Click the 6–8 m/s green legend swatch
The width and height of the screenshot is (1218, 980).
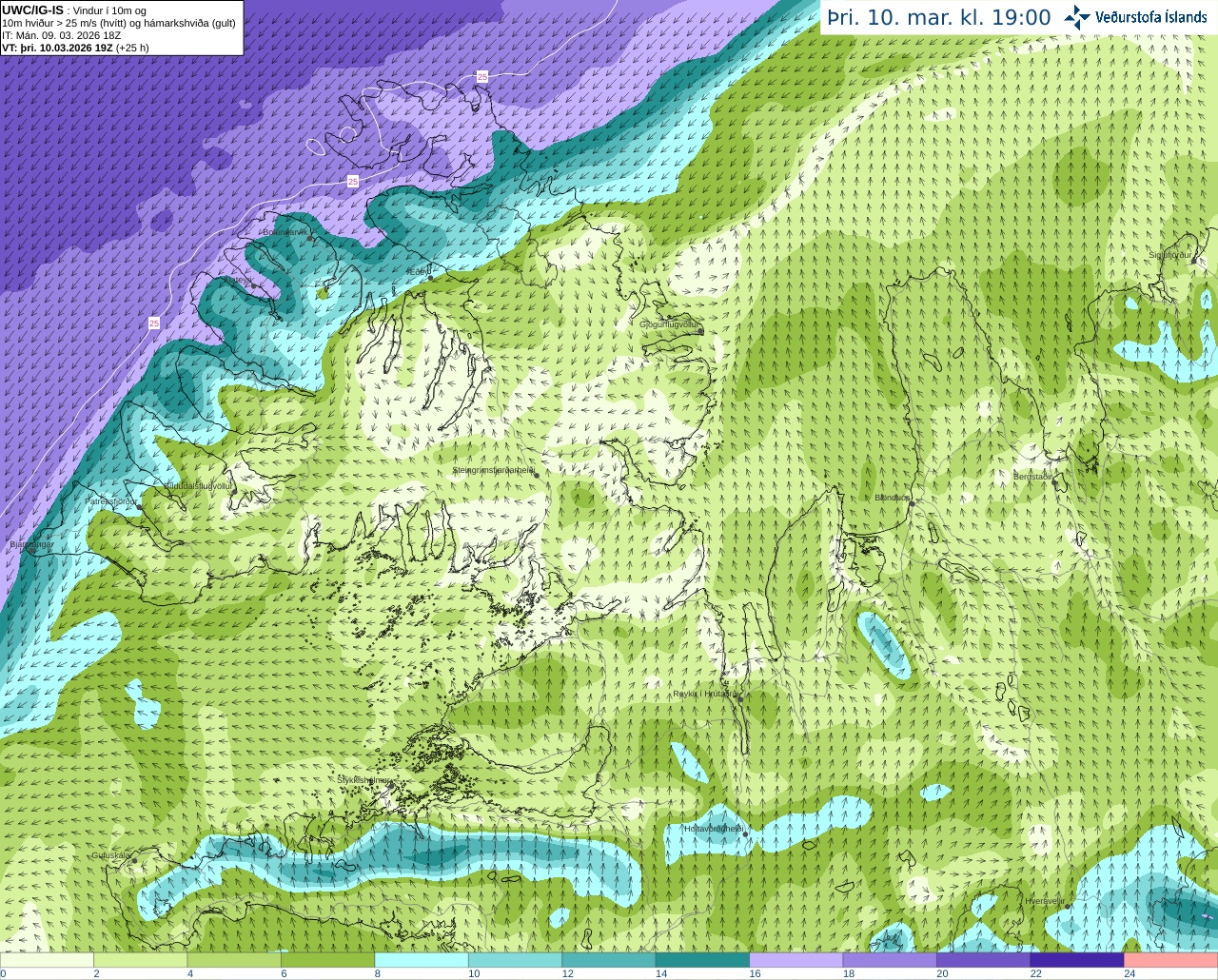point(327,960)
